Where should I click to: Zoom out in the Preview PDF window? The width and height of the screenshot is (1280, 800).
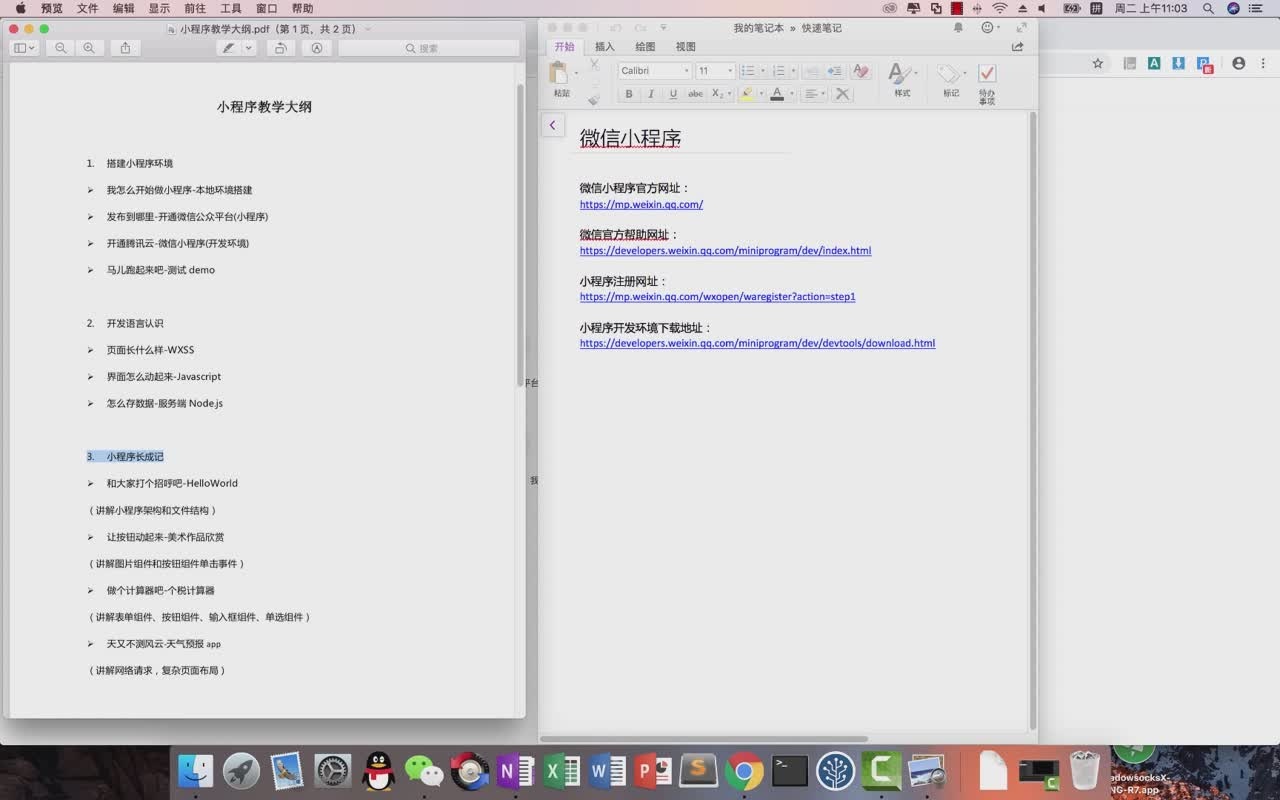[x=61, y=48]
